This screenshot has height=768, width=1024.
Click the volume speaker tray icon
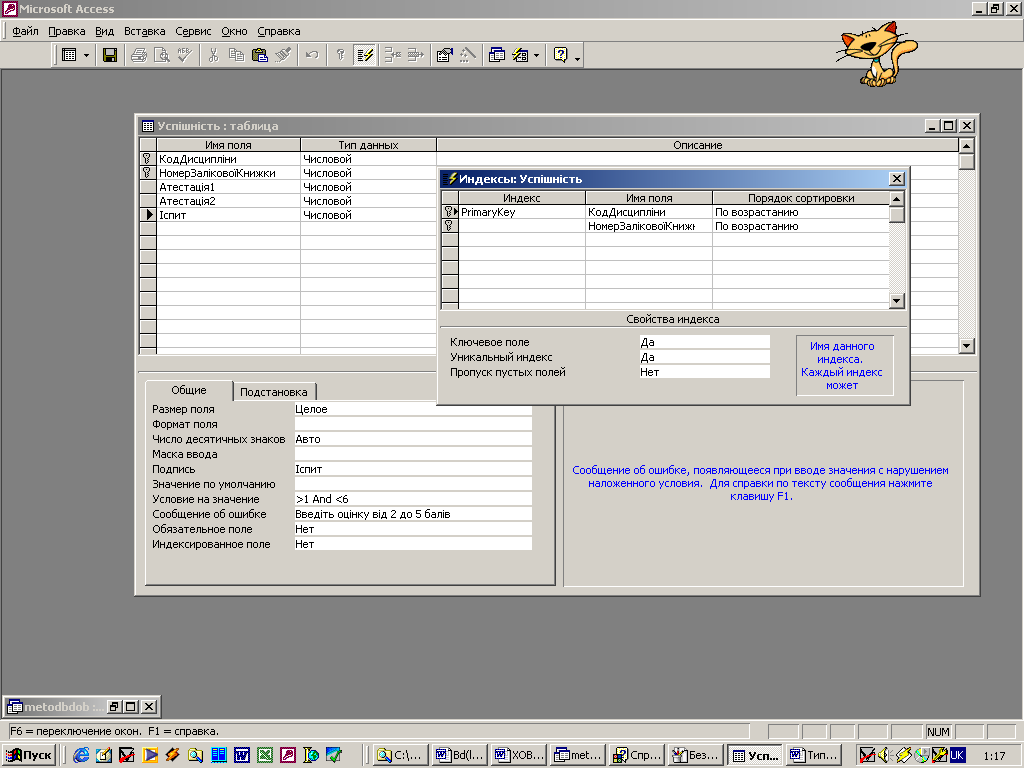click(885, 755)
